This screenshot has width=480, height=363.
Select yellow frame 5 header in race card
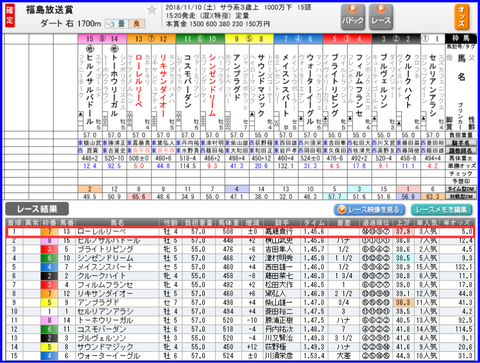[249, 39]
